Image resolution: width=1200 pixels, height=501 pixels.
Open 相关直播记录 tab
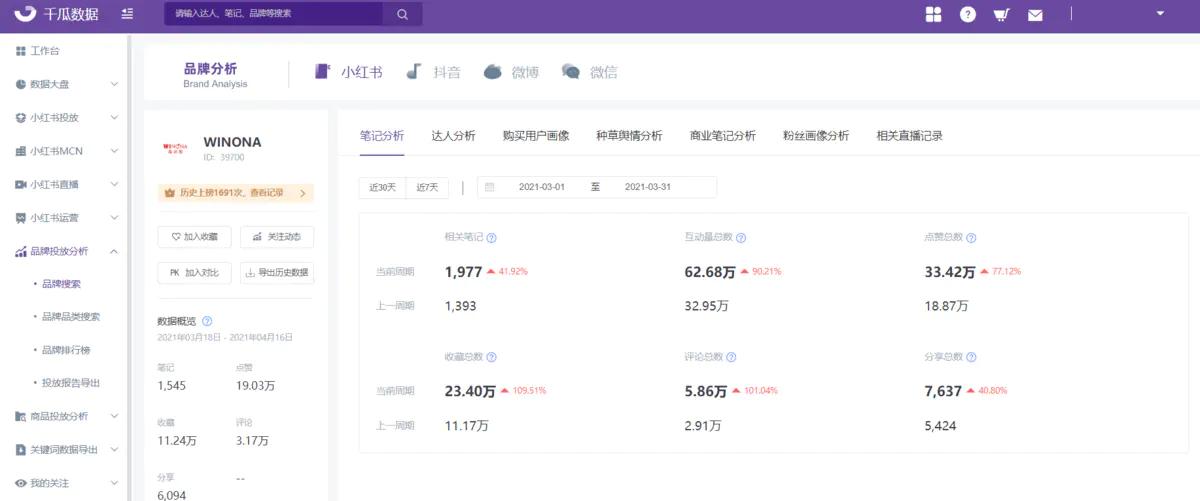(909, 136)
